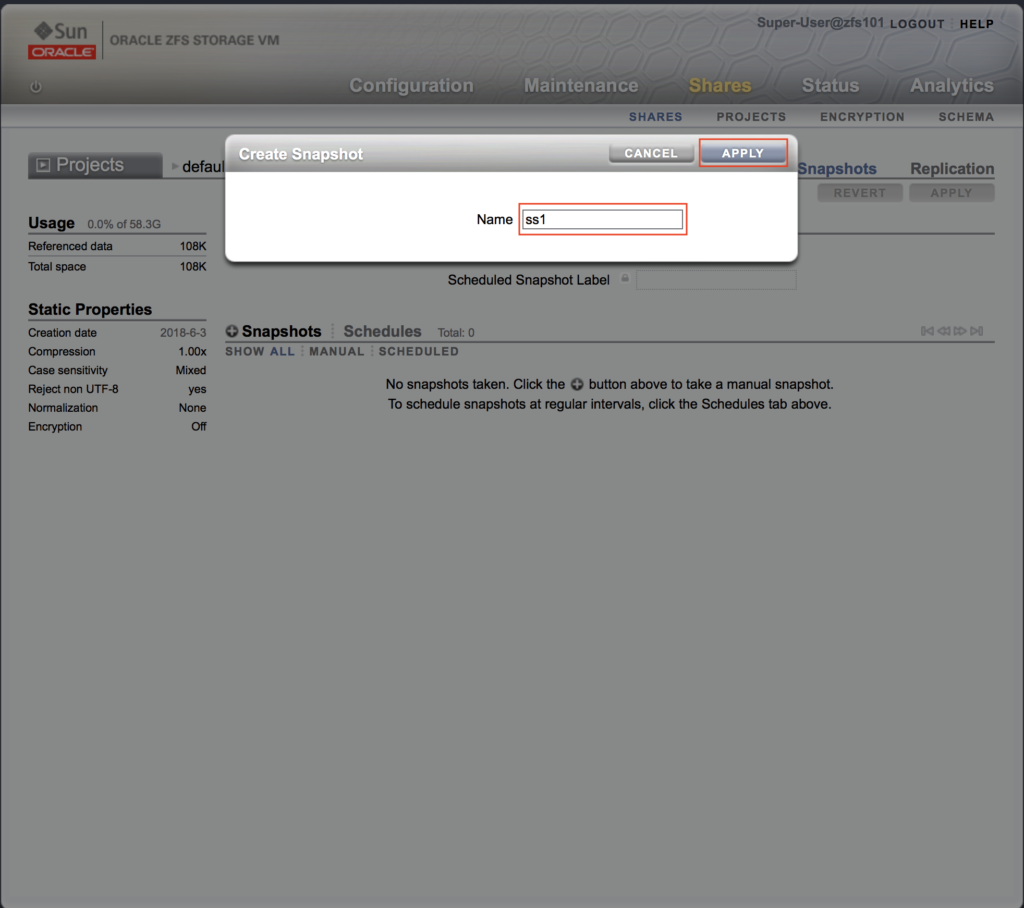Switch to the Replication tab
This screenshot has width=1024, height=908.
[952, 169]
